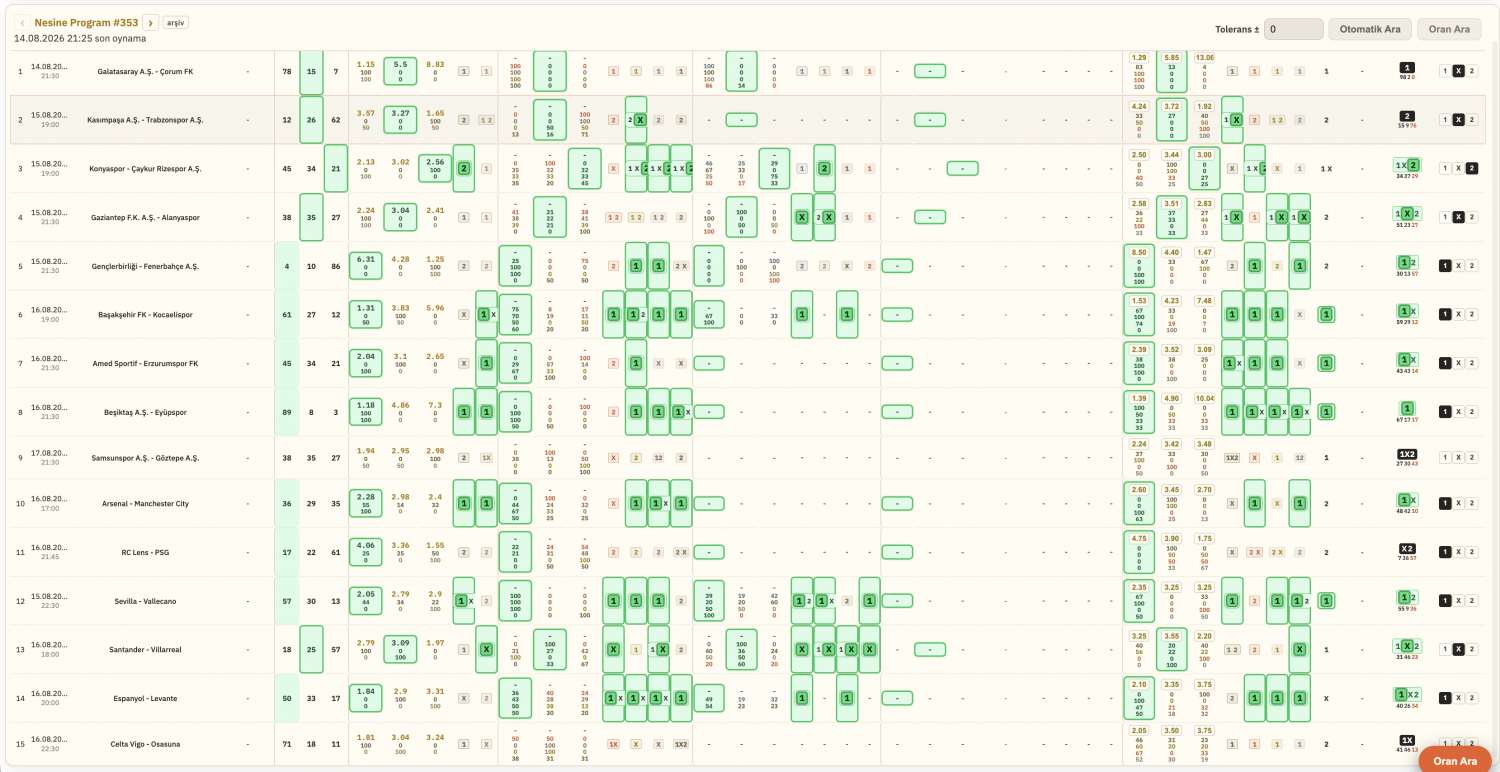
Task: Pick 2 in Gaziantep row's end 1-X-2 selector
Action: pyautogui.click(x=1472, y=217)
